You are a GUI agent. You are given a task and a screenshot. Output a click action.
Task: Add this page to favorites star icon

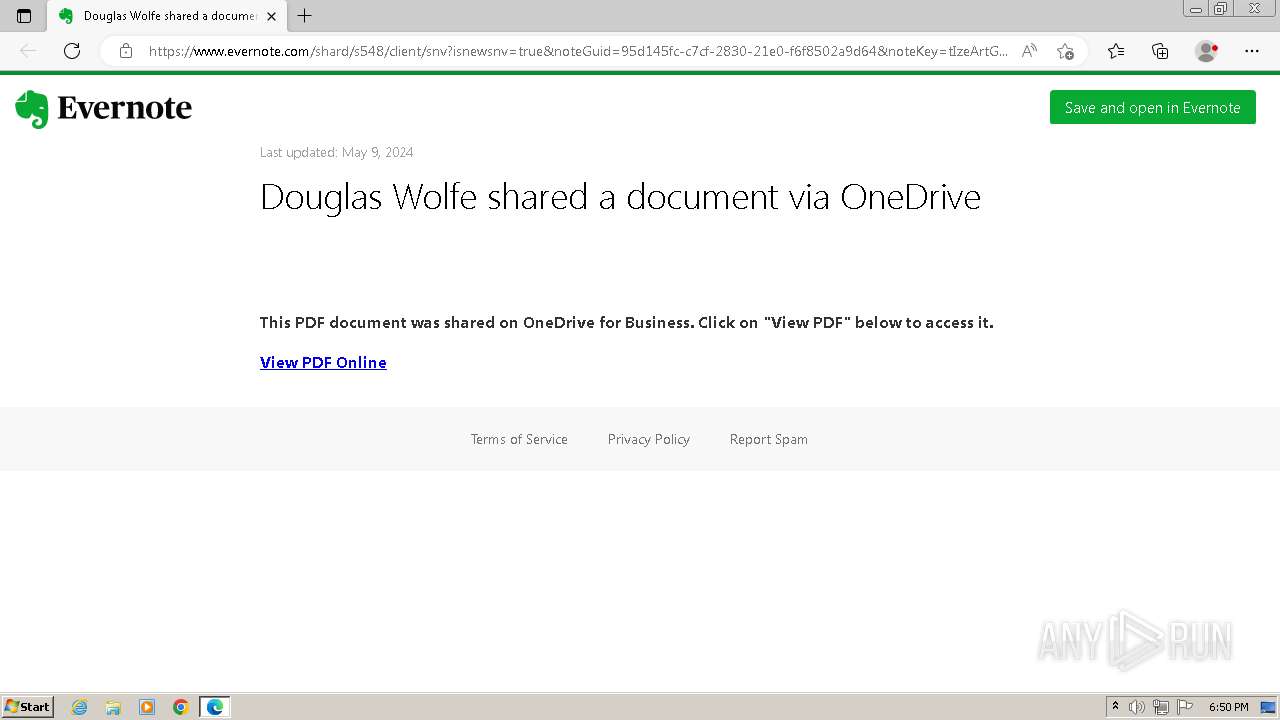point(1065,51)
